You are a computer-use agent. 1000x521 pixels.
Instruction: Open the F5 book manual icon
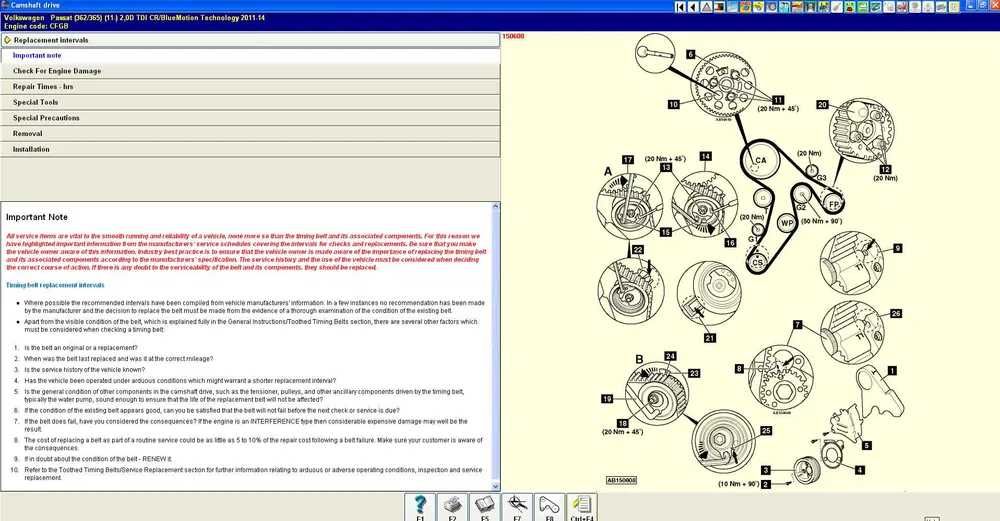pos(485,508)
